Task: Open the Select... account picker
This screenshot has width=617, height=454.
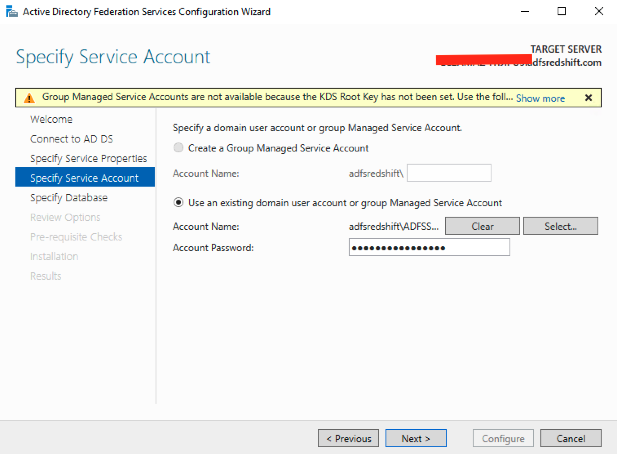Action: (x=560, y=226)
